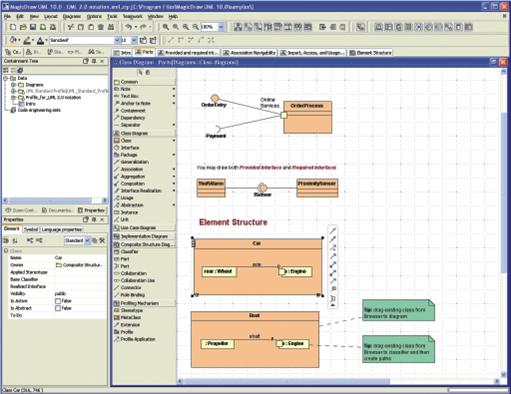Open the Diagrams menu
Image resolution: width=511 pixels, height=394 pixels.
(72, 16)
